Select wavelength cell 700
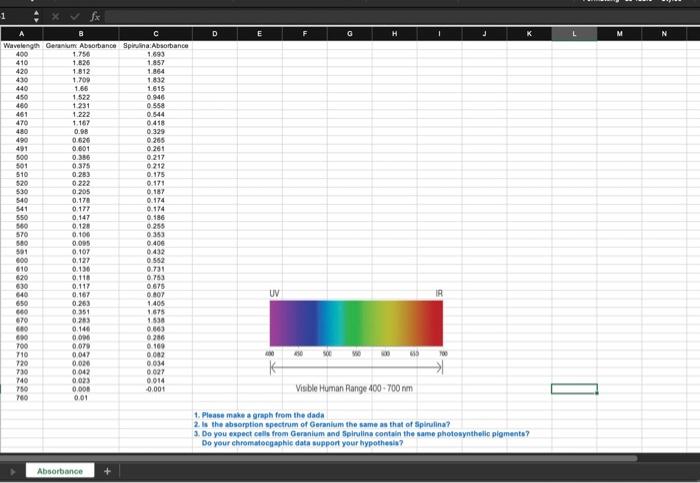The image size is (700, 483). [x=21, y=346]
